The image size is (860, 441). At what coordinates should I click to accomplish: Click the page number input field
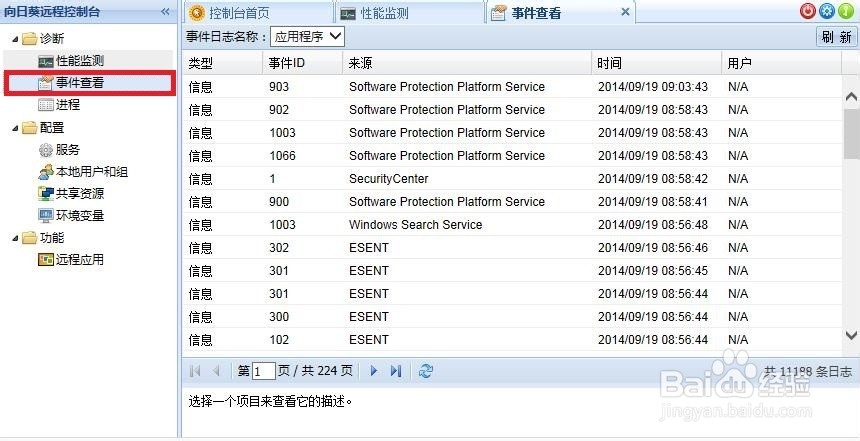coord(264,371)
